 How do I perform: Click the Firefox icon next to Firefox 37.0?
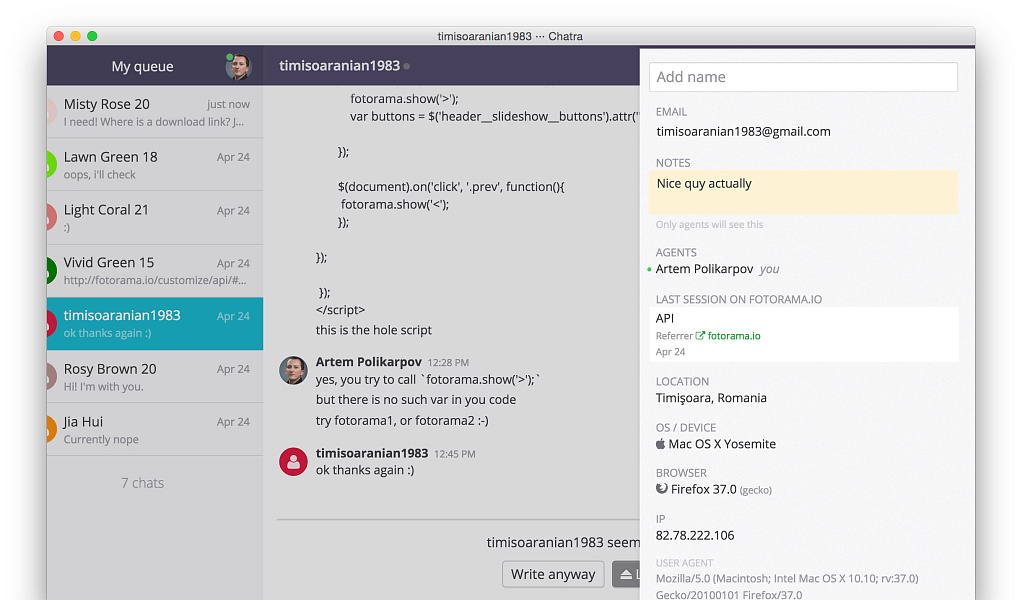[662, 489]
